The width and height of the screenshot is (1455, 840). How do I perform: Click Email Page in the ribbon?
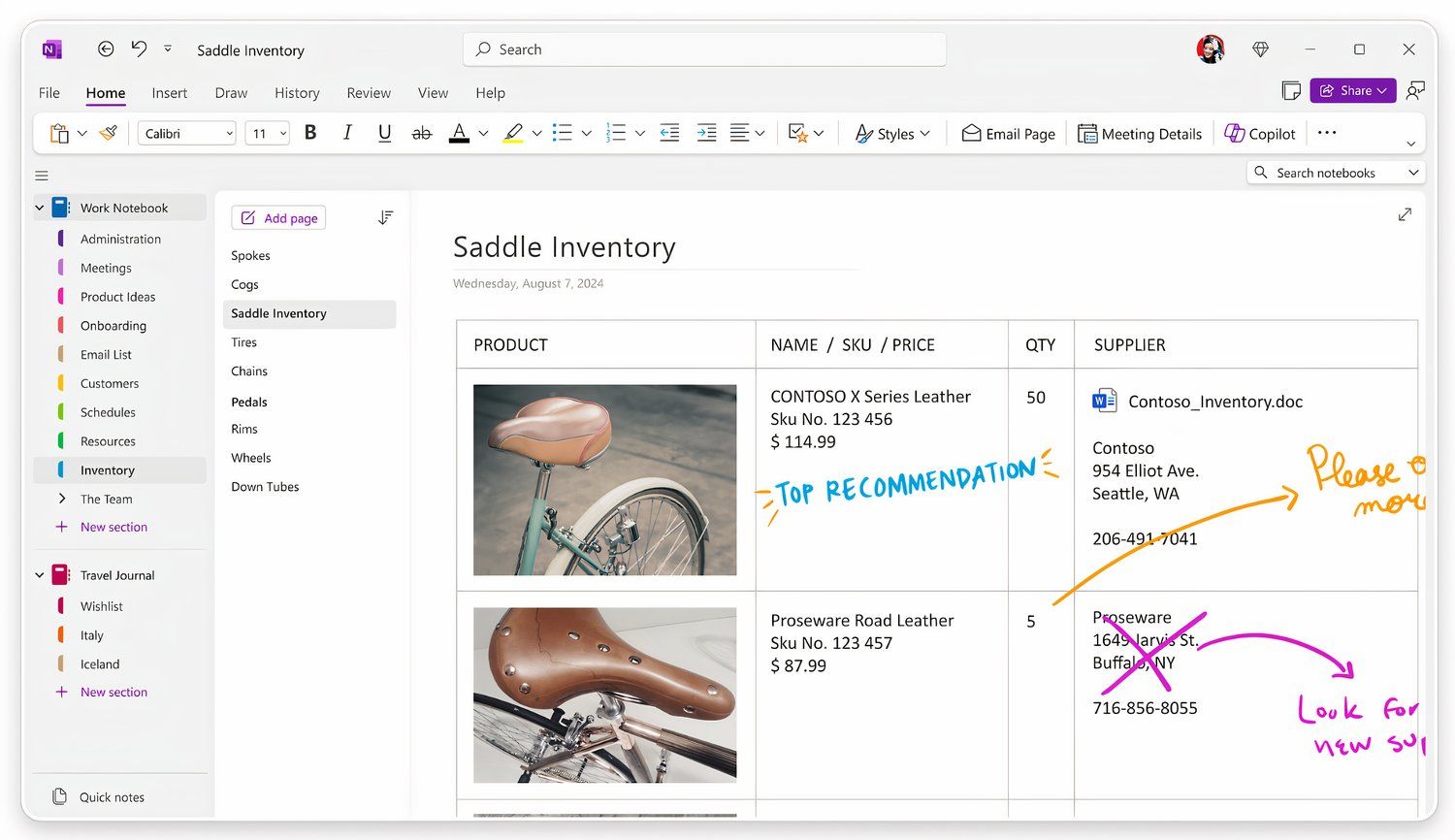1009,134
